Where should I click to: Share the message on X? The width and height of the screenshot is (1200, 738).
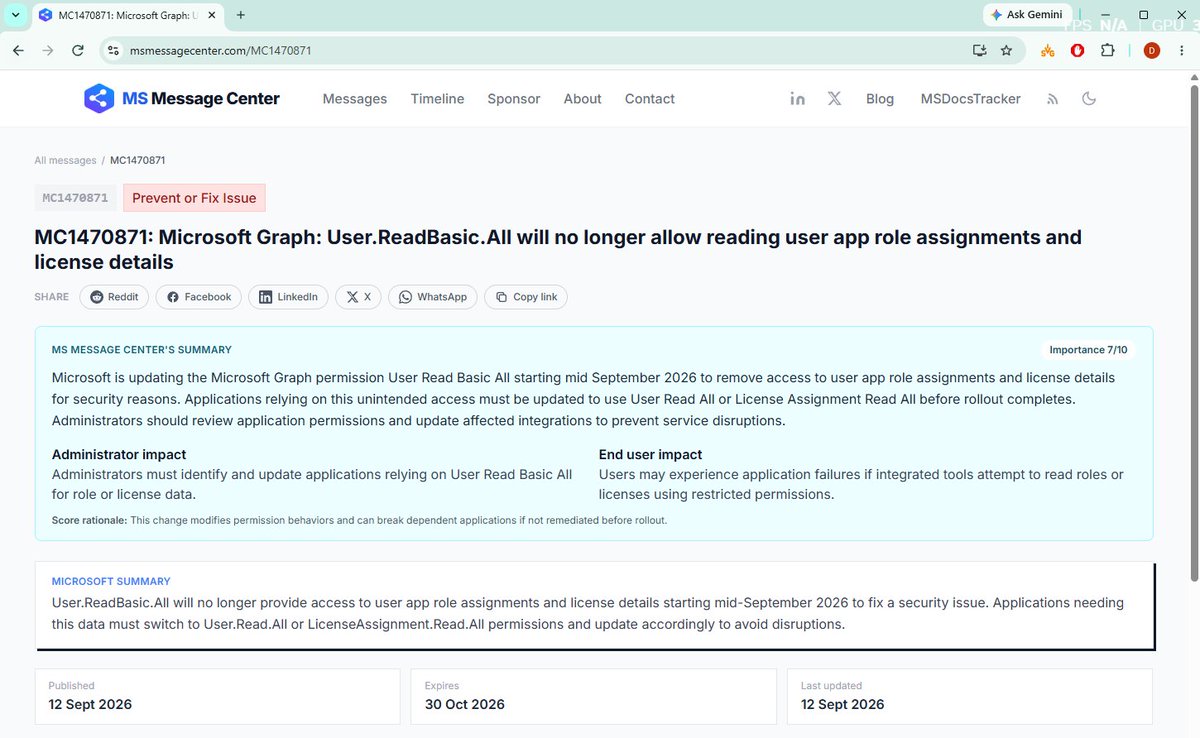pyautogui.click(x=358, y=297)
